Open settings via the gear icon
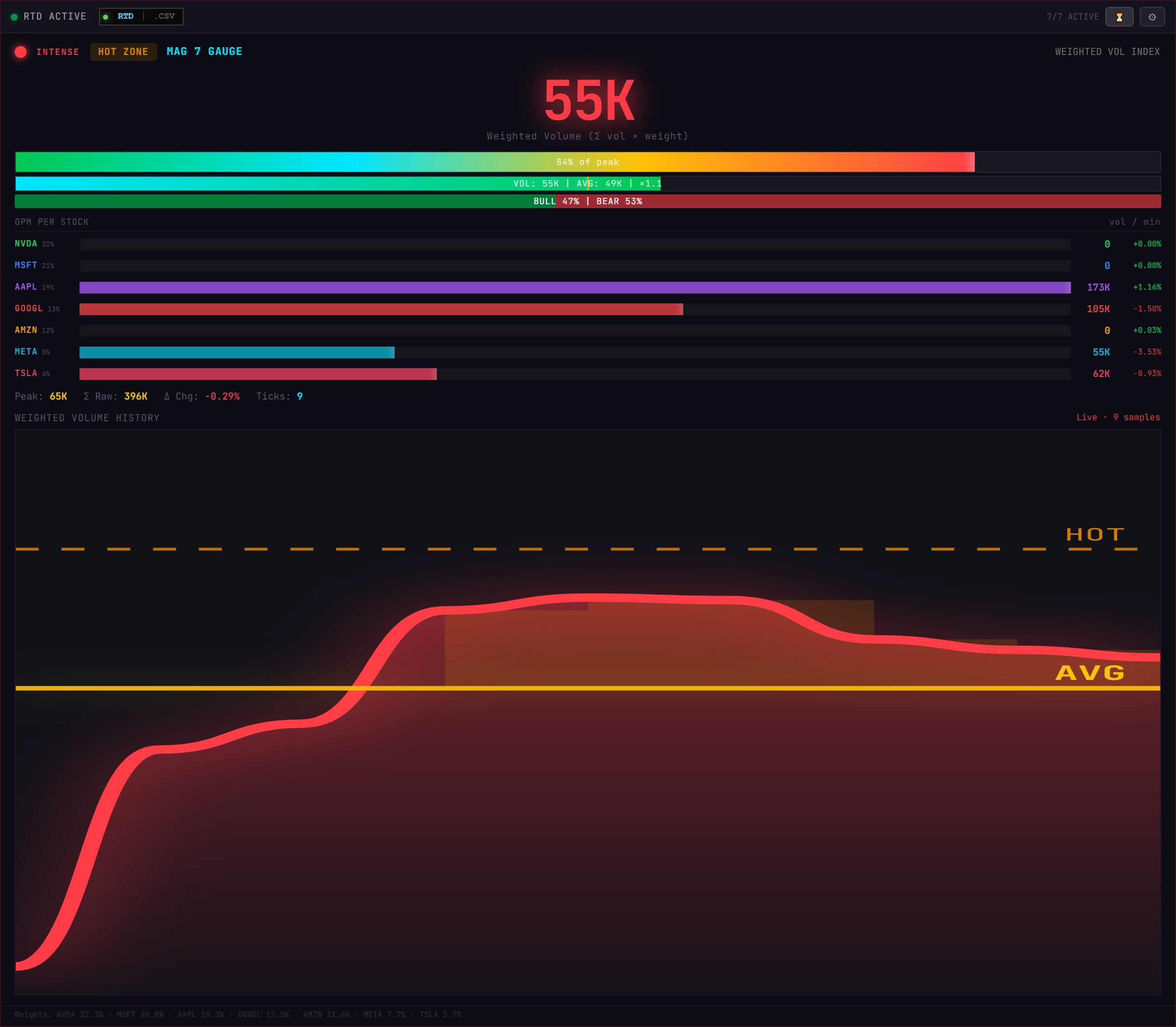This screenshot has width=1176, height=1027. (1152, 17)
